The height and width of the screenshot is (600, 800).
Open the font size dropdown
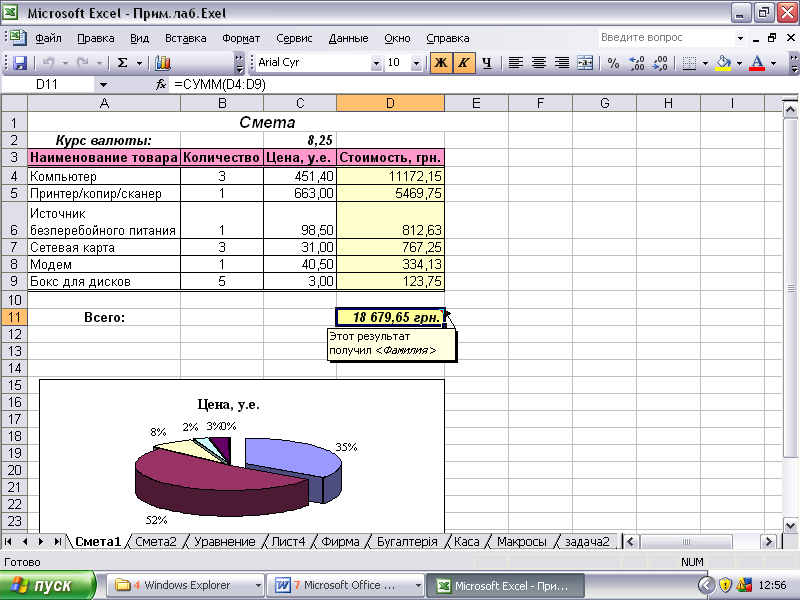click(416, 63)
